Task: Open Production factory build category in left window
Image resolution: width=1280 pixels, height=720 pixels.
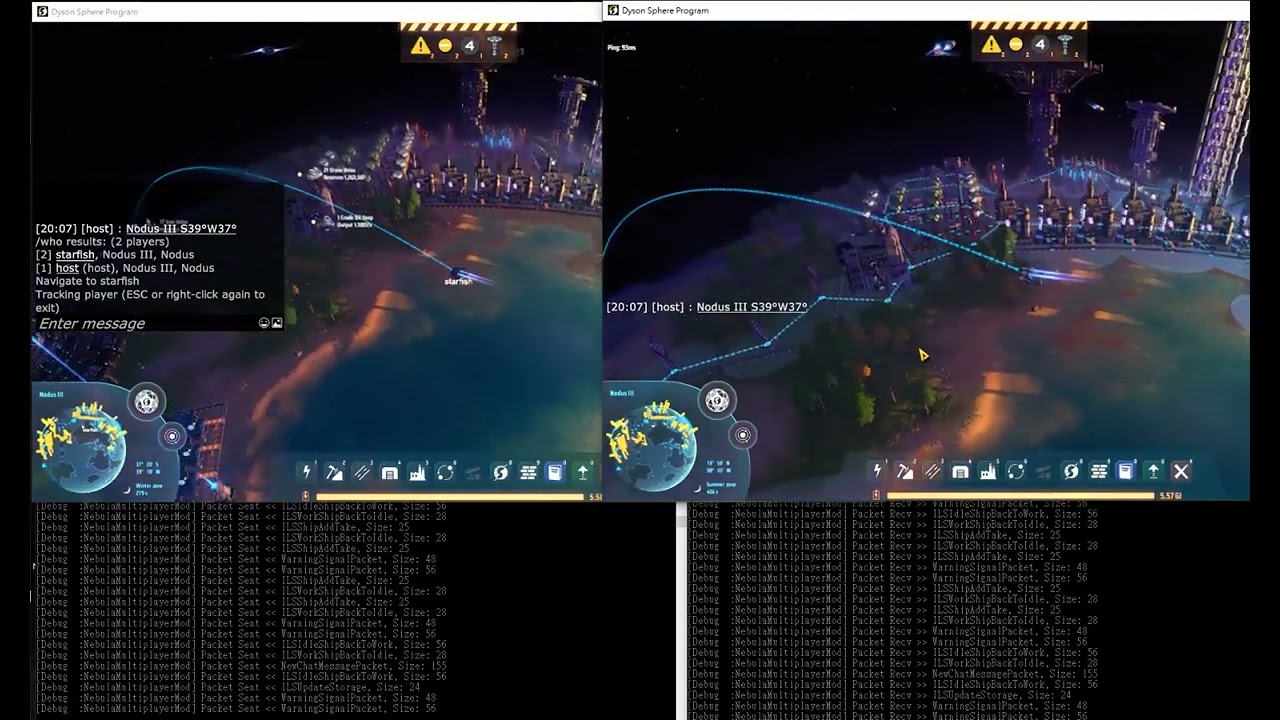Action: click(x=418, y=472)
